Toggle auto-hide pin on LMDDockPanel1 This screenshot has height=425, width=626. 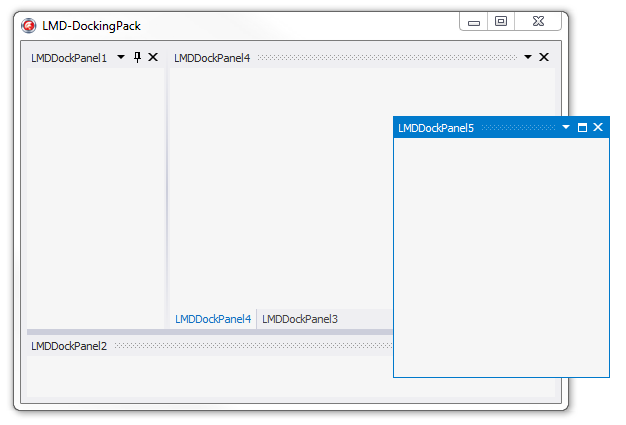[137, 57]
